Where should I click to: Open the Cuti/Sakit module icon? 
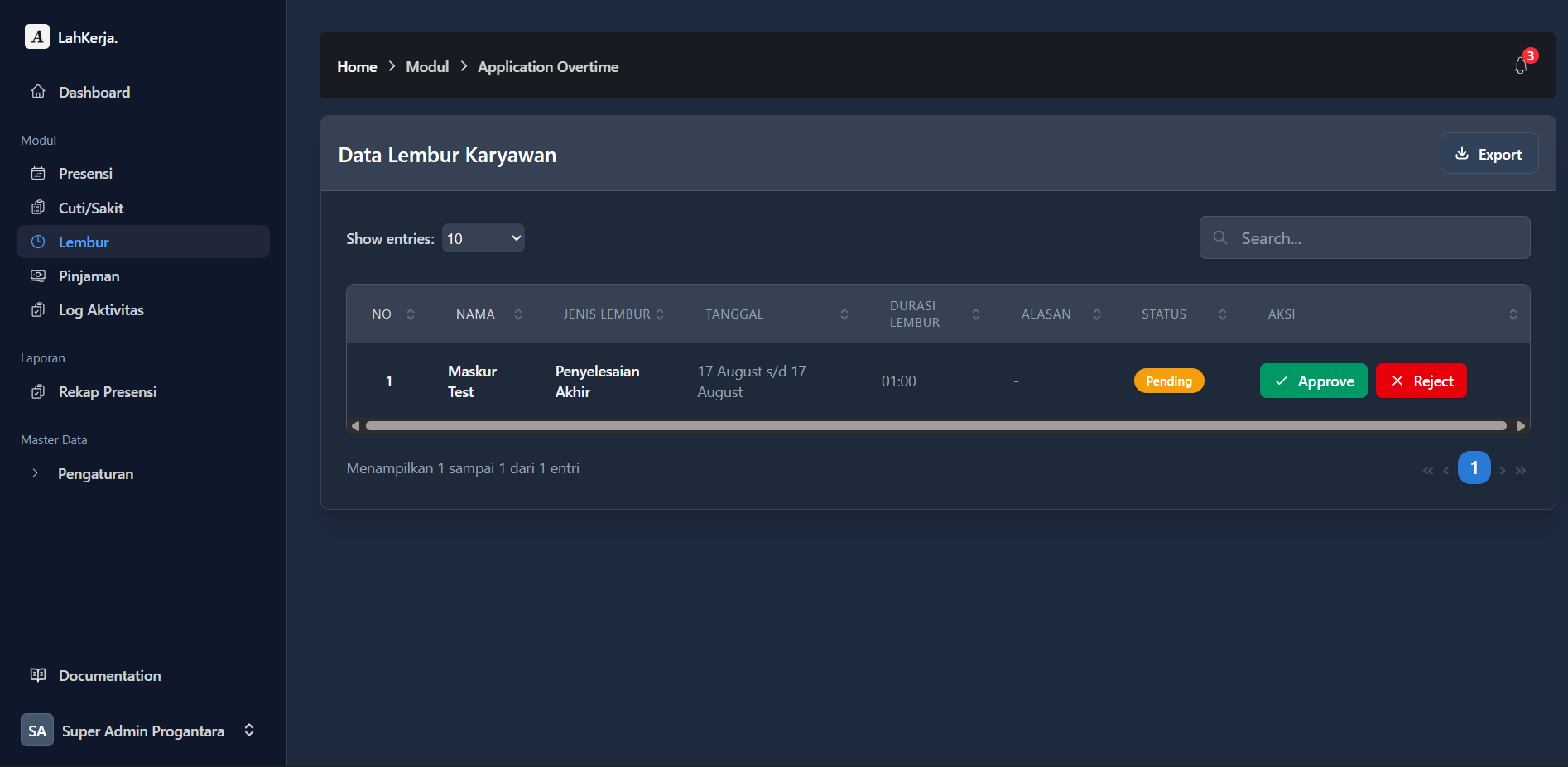point(38,207)
